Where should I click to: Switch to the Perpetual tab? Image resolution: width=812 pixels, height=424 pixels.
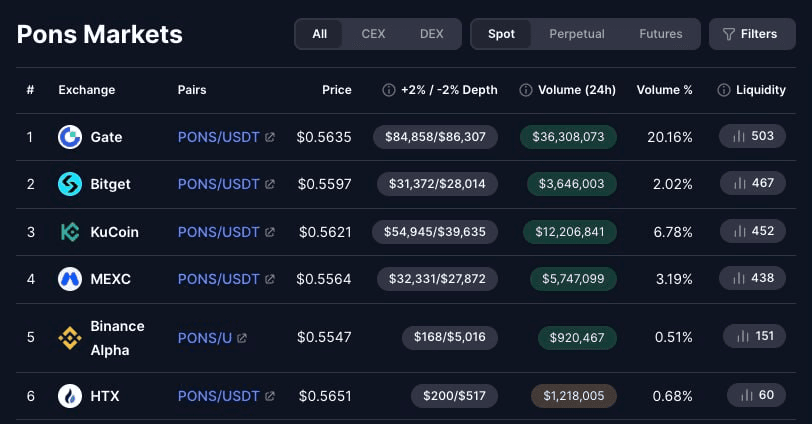[x=577, y=34]
